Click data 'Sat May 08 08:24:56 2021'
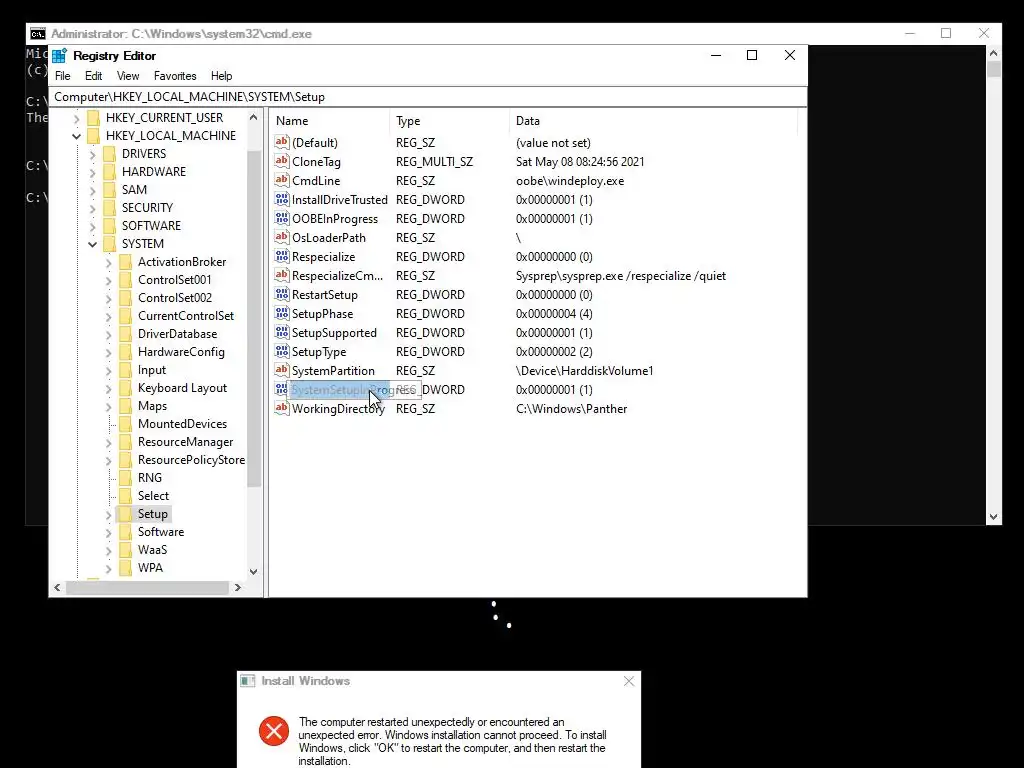Image resolution: width=1024 pixels, height=768 pixels. tap(580, 162)
